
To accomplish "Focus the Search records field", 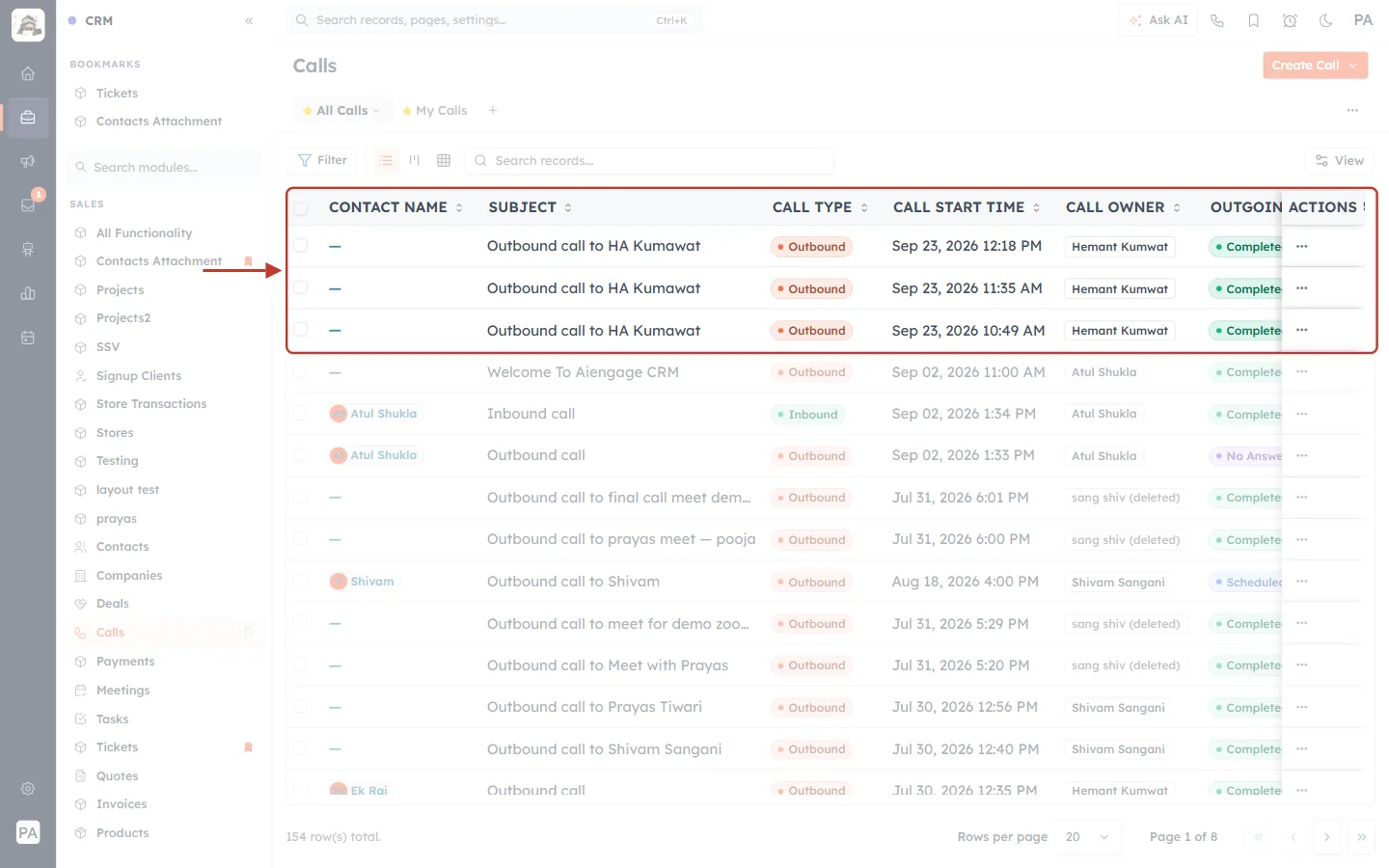I will (x=648, y=160).
